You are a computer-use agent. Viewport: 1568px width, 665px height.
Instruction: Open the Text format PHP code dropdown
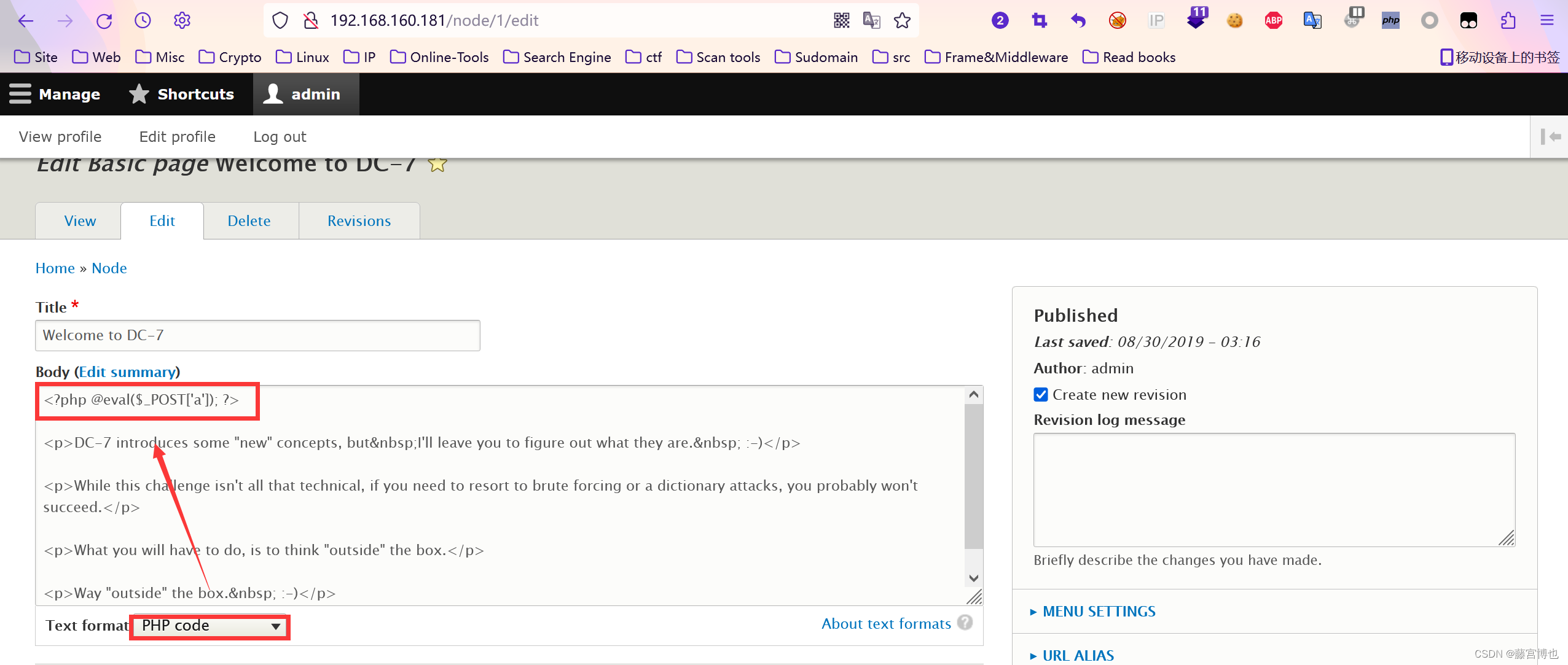tap(210, 626)
